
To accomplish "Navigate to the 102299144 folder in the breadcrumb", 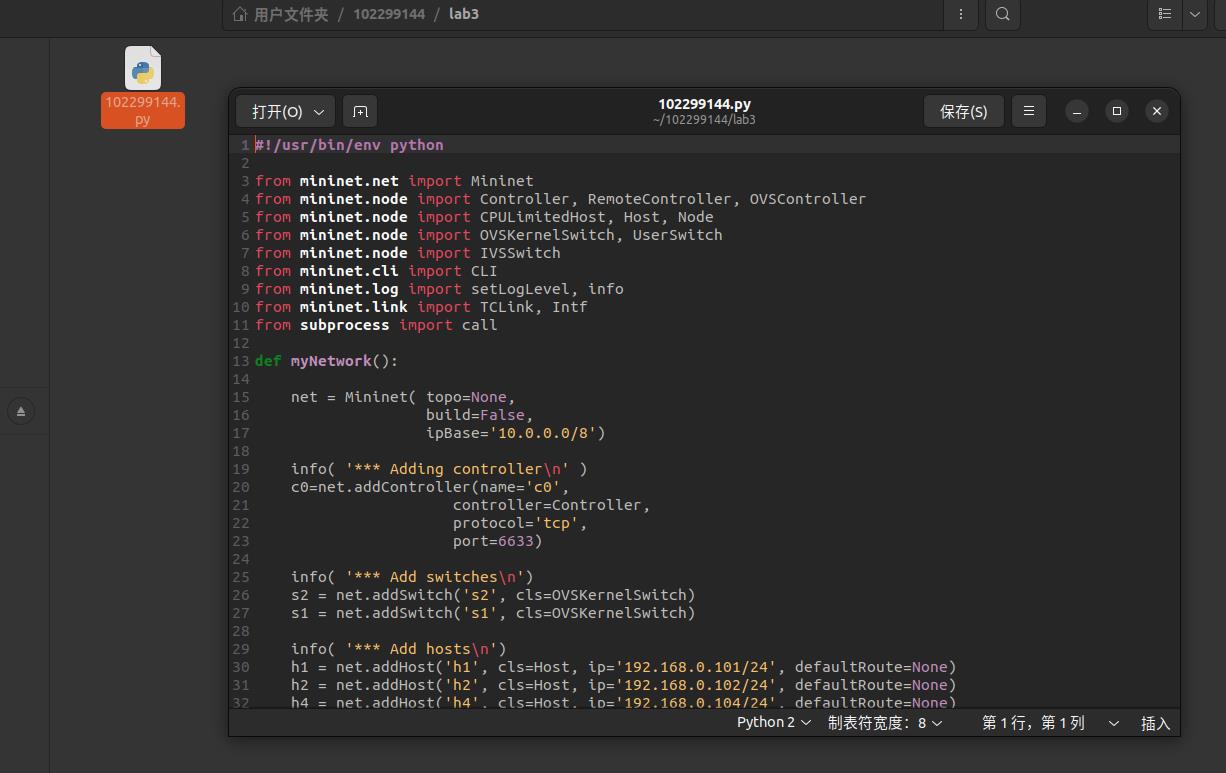I will pyautogui.click(x=389, y=14).
